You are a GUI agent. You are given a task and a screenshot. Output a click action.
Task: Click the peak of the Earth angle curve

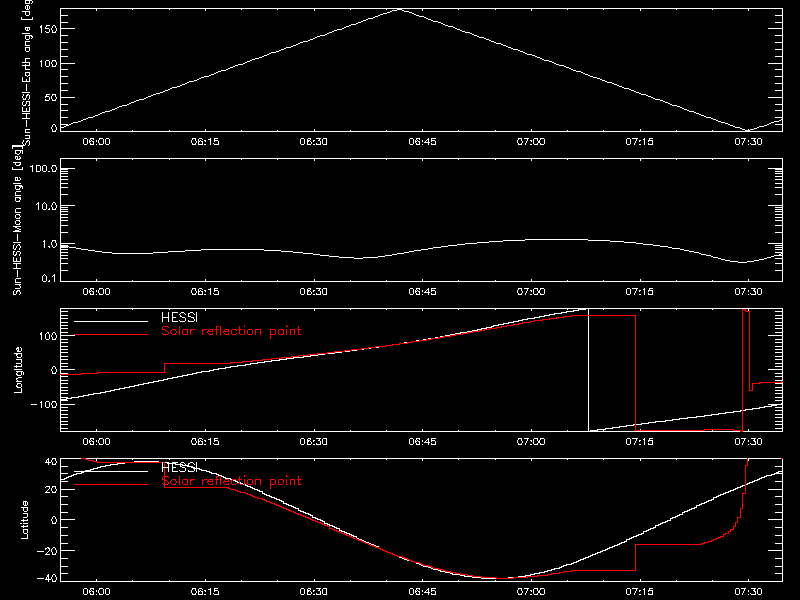399,9
